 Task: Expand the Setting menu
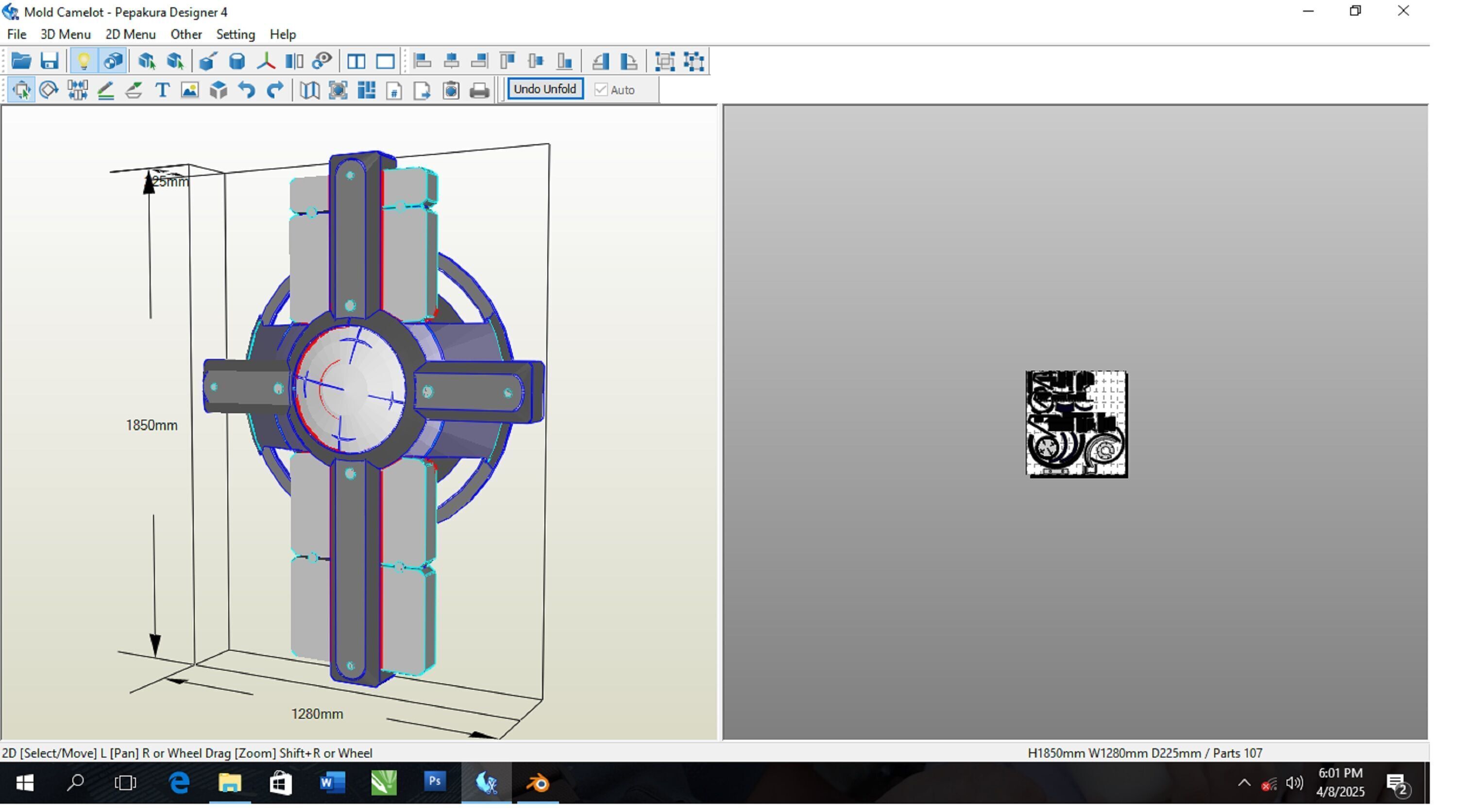[235, 34]
